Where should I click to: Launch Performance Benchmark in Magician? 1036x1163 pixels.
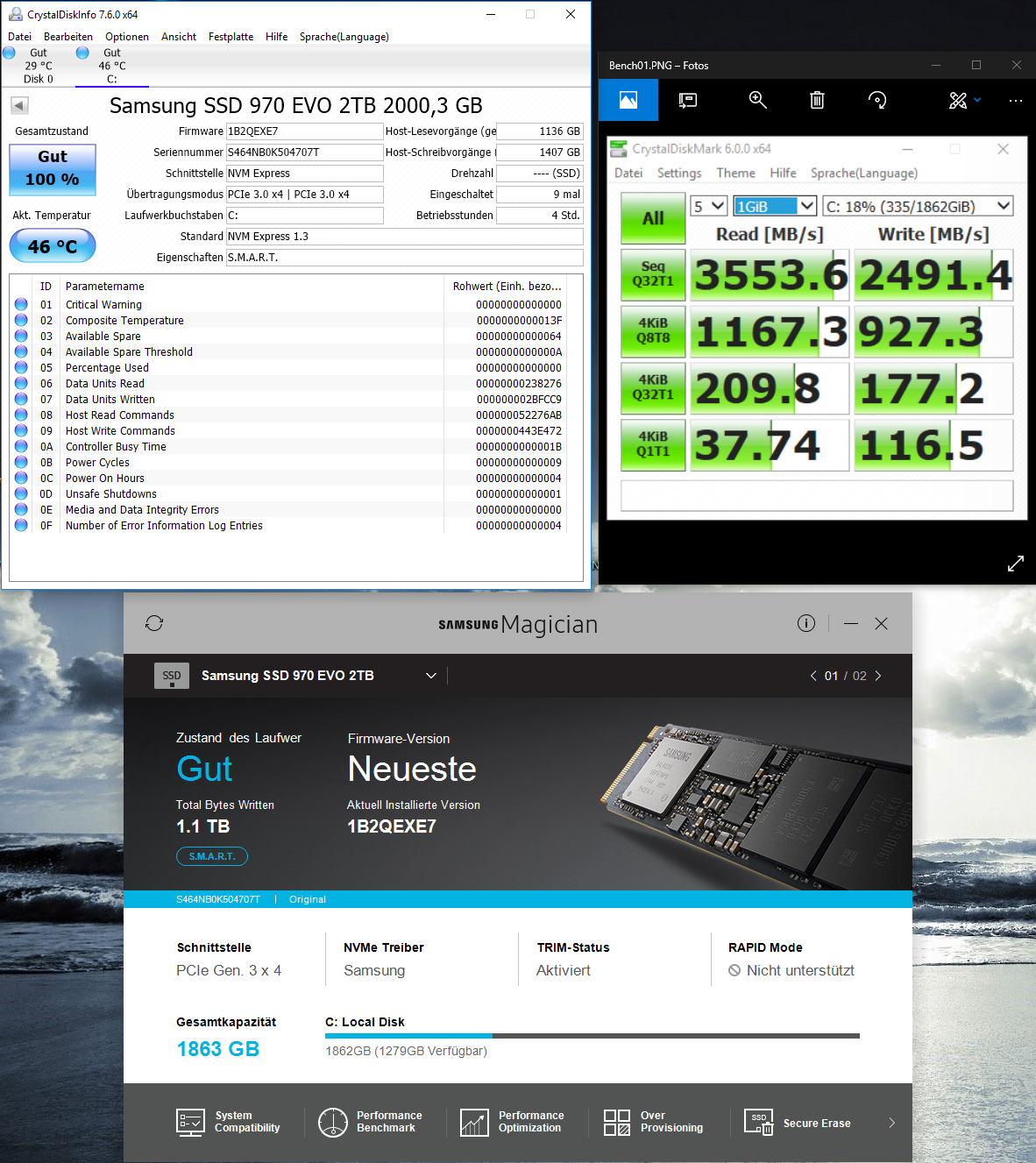tap(370, 1122)
